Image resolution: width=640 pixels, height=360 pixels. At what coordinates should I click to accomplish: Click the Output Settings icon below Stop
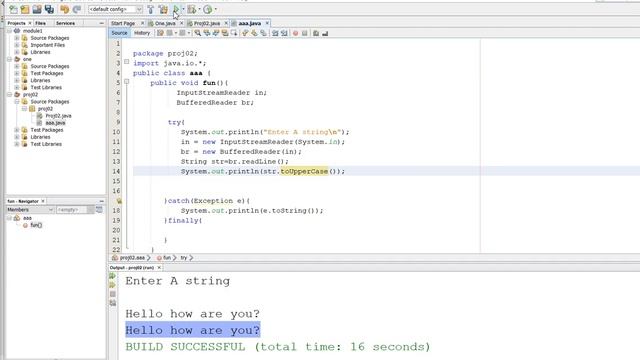click(x=113, y=303)
